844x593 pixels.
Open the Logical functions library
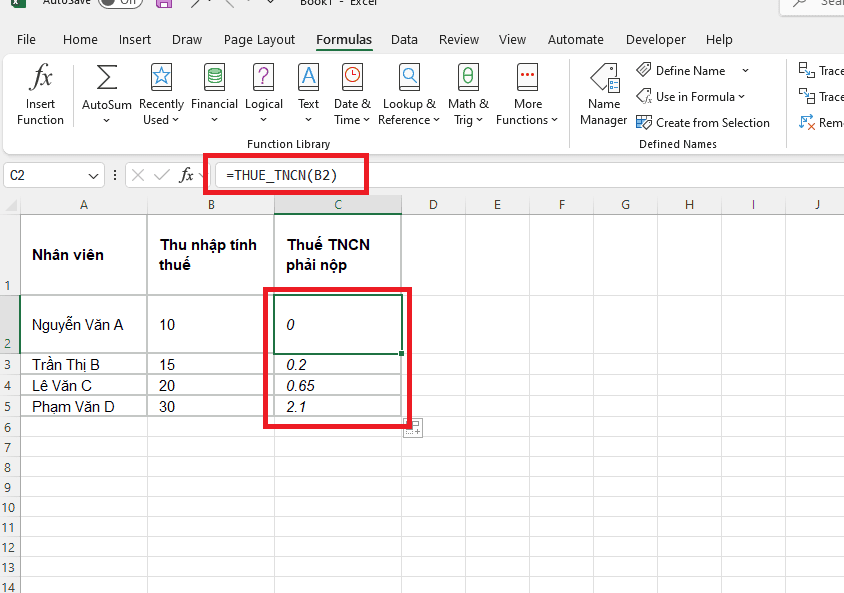263,94
